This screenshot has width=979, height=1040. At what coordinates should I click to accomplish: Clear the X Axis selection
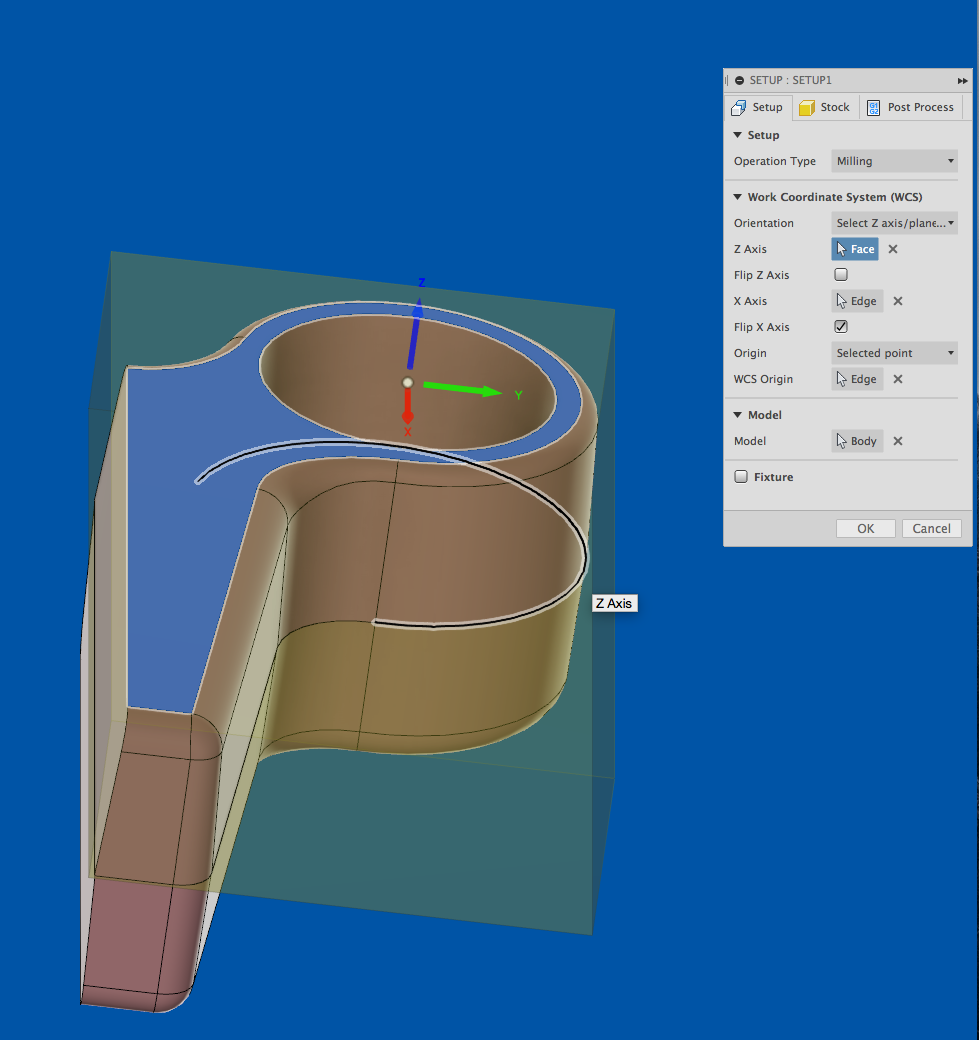(x=898, y=301)
